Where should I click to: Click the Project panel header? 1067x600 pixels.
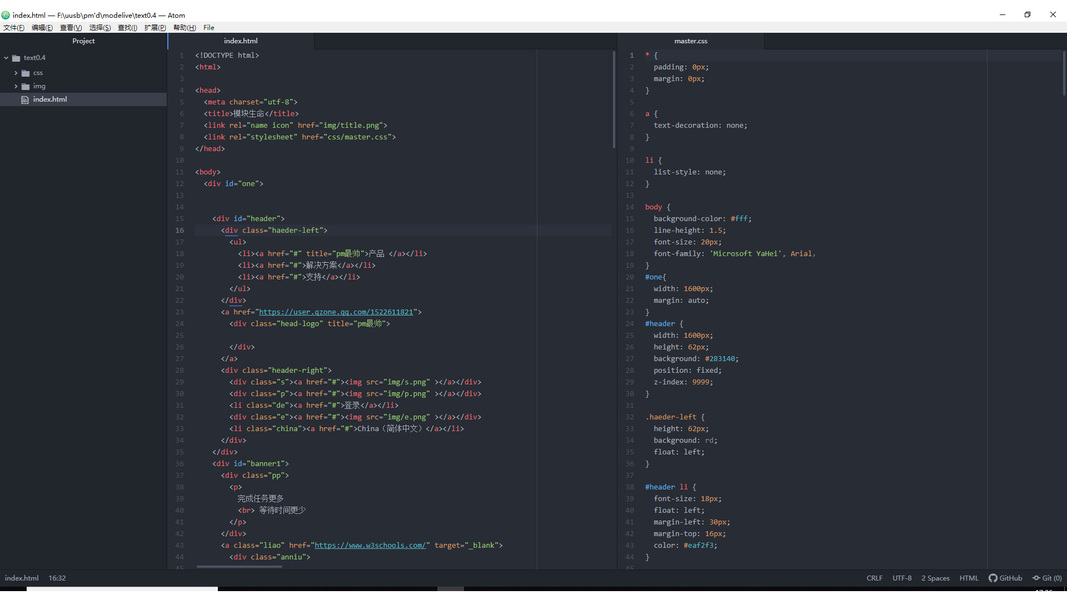tap(83, 41)
